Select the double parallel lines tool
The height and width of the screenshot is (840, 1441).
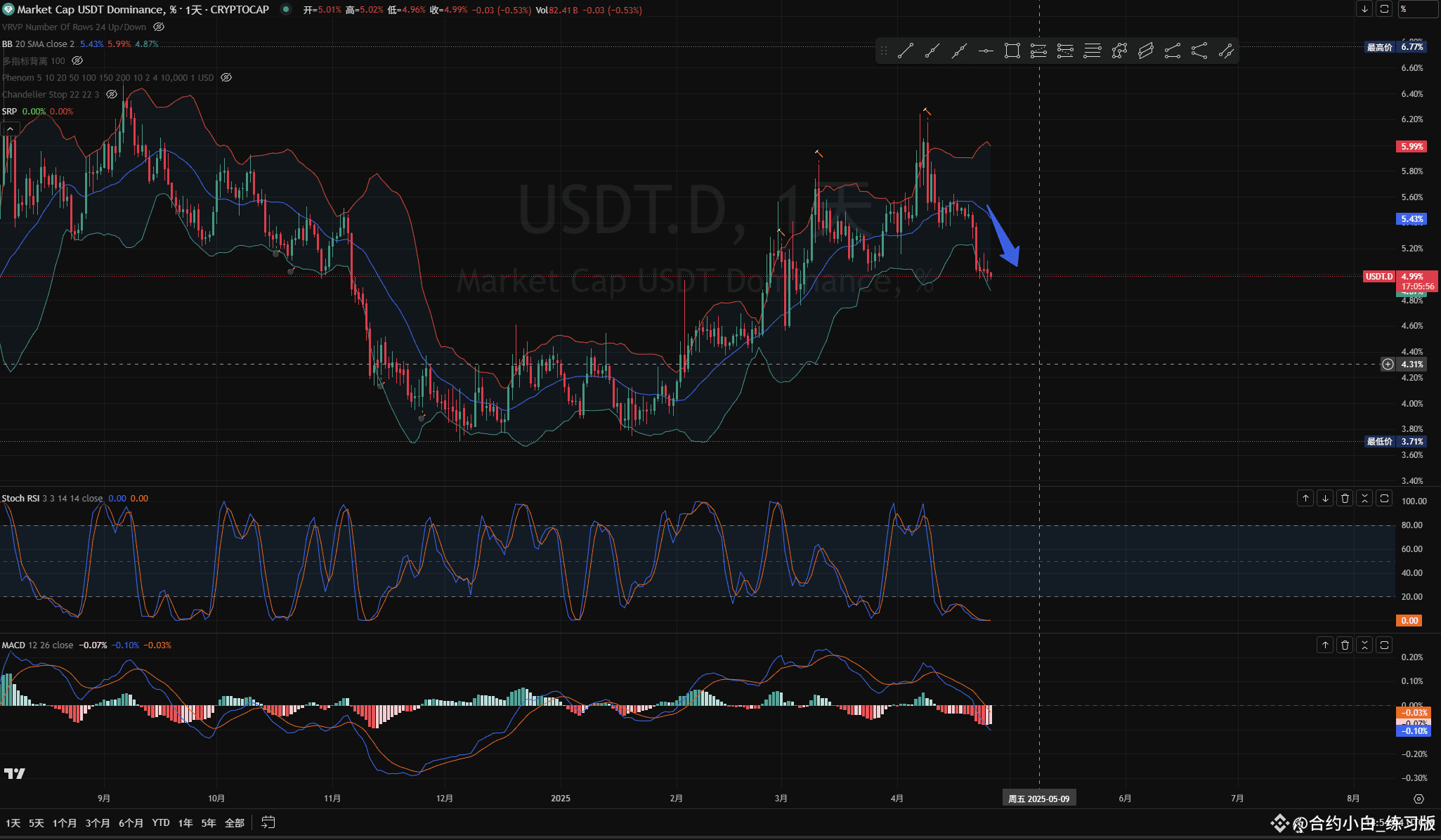point(1226,51)
